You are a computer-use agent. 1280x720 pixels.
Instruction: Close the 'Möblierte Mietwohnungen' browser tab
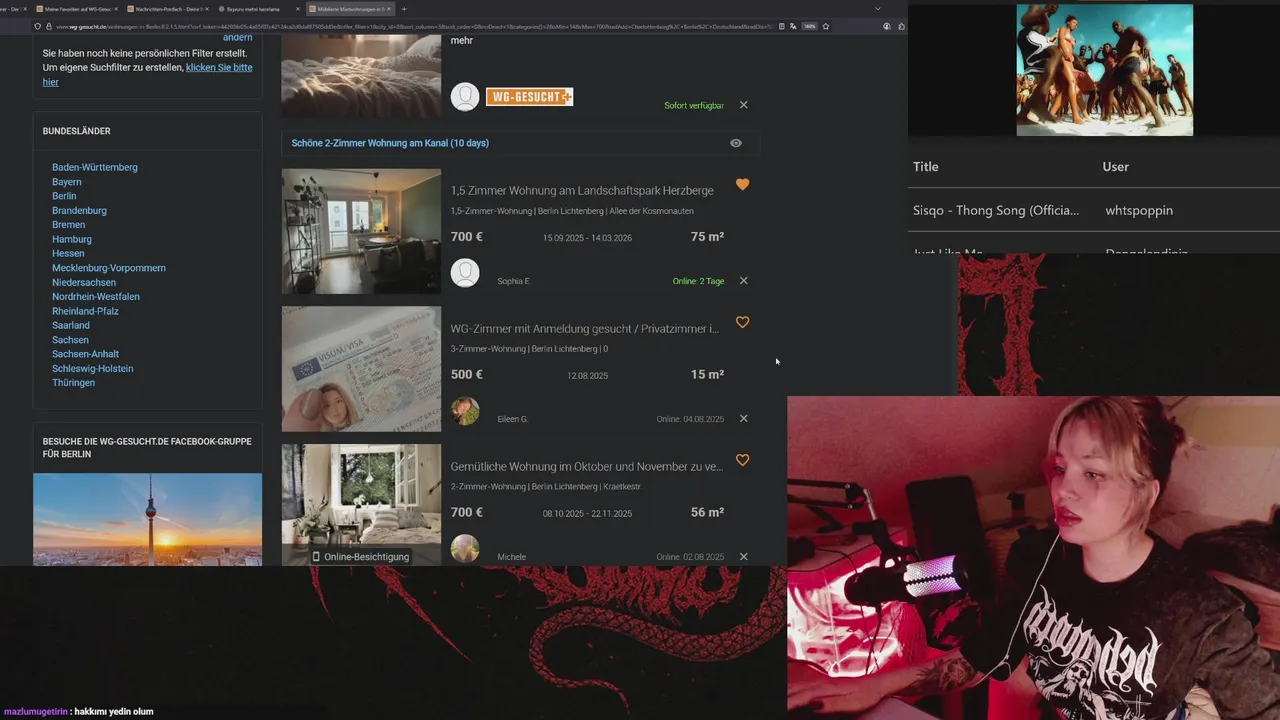391,9
